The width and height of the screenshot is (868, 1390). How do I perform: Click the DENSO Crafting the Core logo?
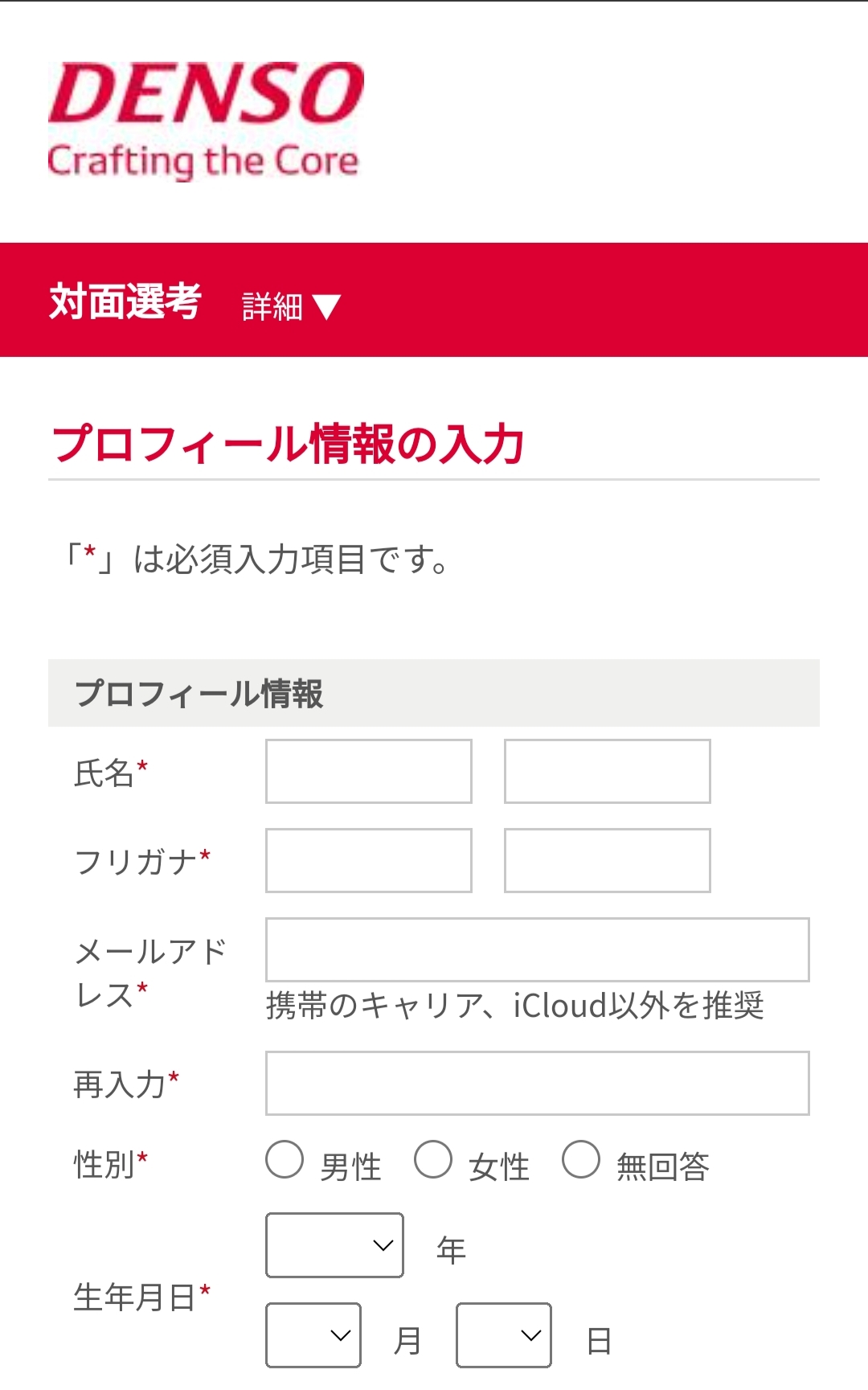point(206,121)
